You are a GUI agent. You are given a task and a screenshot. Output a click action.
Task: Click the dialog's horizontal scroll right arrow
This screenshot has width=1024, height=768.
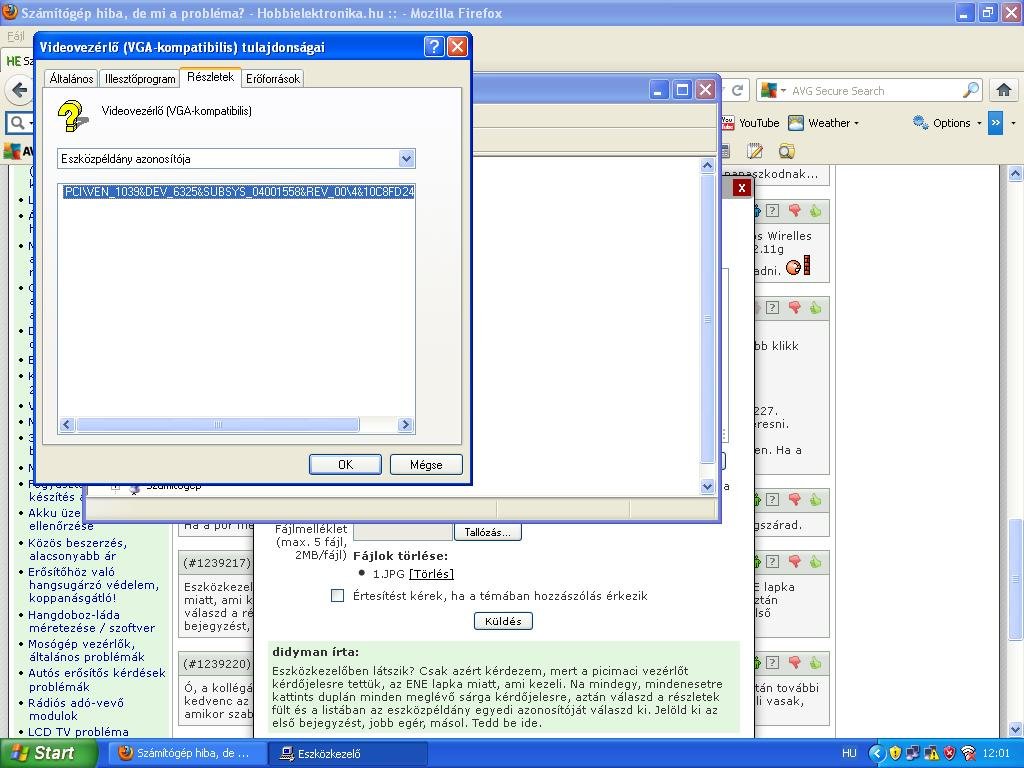coord(405,424)
